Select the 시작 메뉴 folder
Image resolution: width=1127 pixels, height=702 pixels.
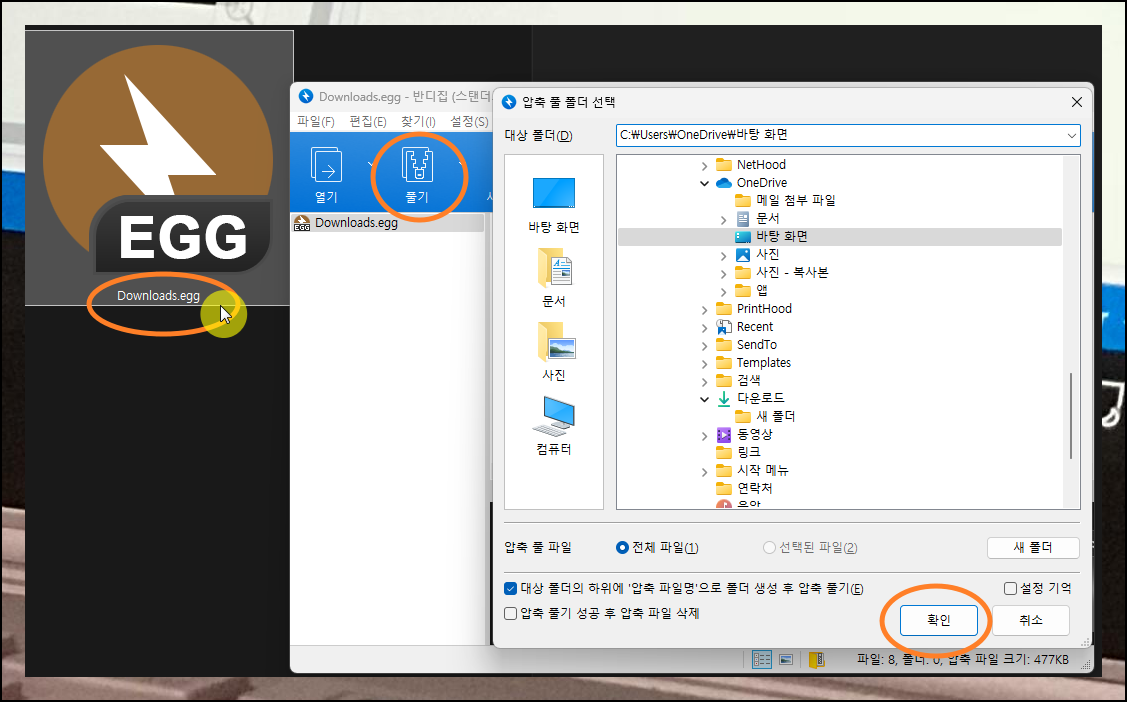[753, 470]
